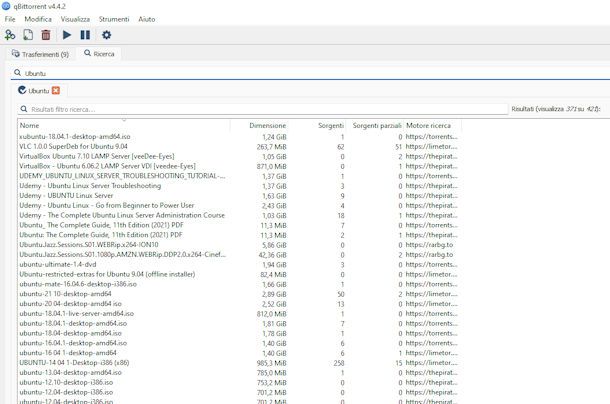Sort by the Nome column header

124,126
